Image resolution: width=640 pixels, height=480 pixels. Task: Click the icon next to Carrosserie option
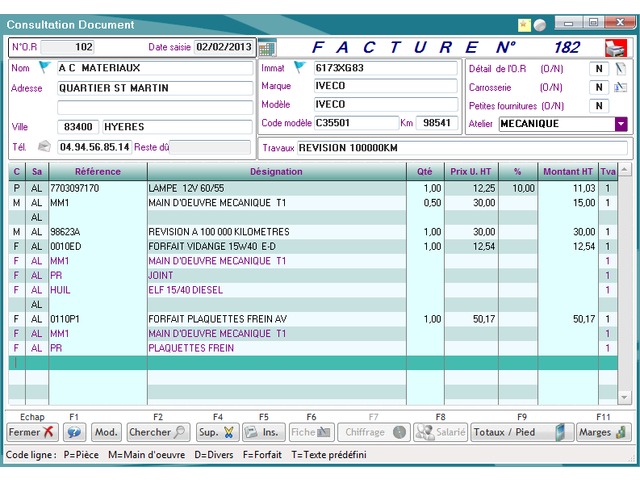tap(620, 87)
